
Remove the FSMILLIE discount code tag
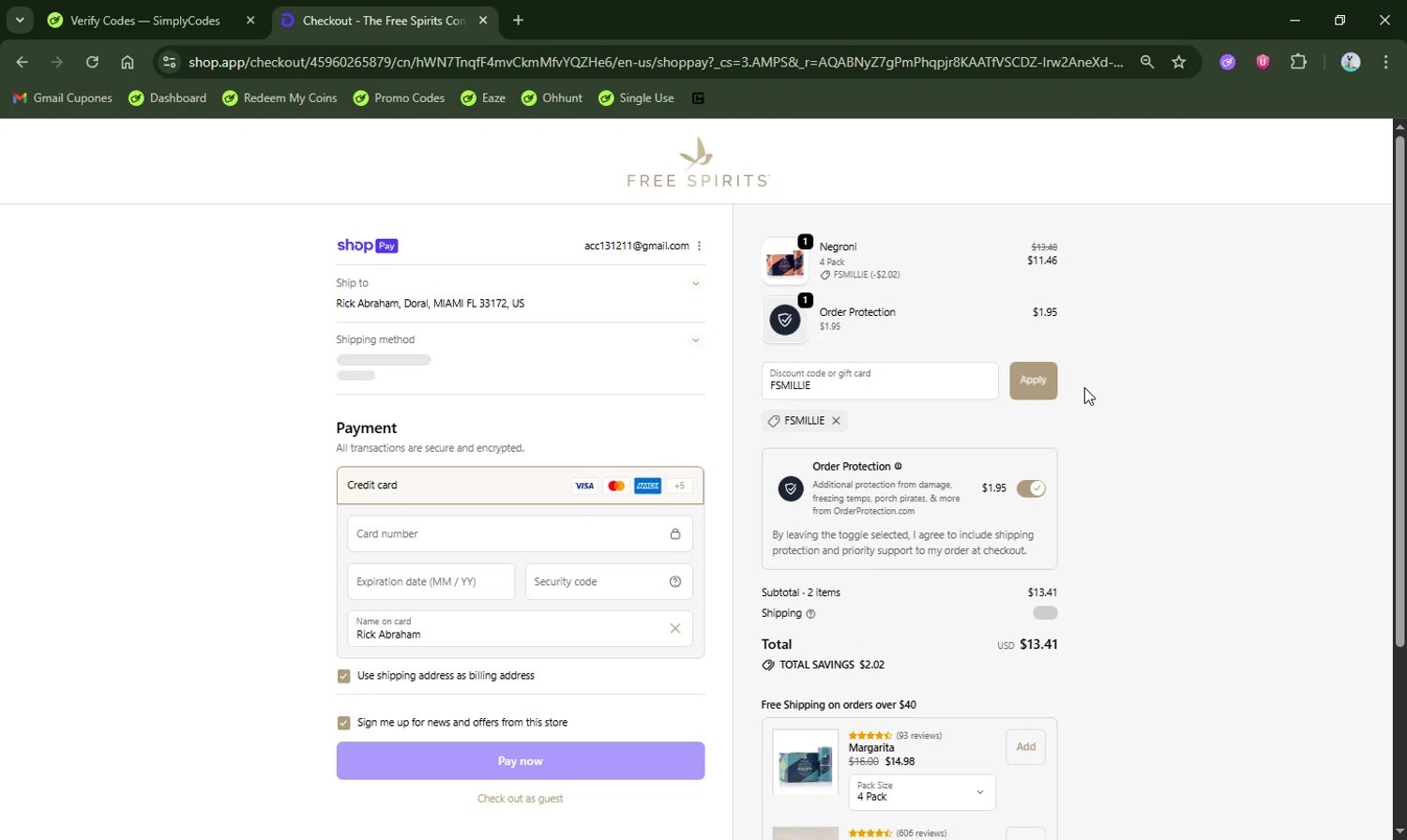pyautogui.click(x=836, y=421)
